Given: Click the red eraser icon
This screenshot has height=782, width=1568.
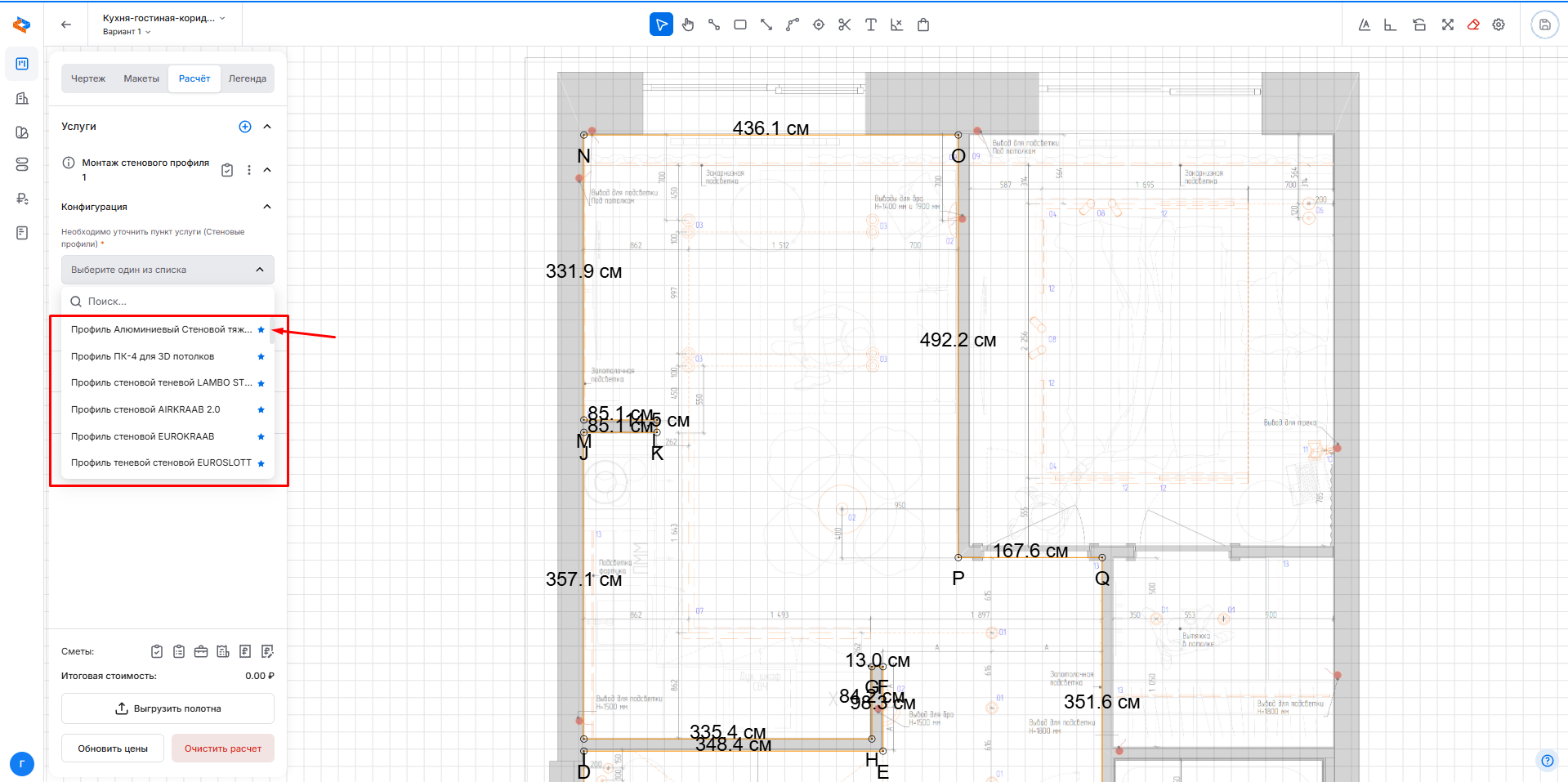Looking at the screenshot, I should click(x=1473, y=25).
